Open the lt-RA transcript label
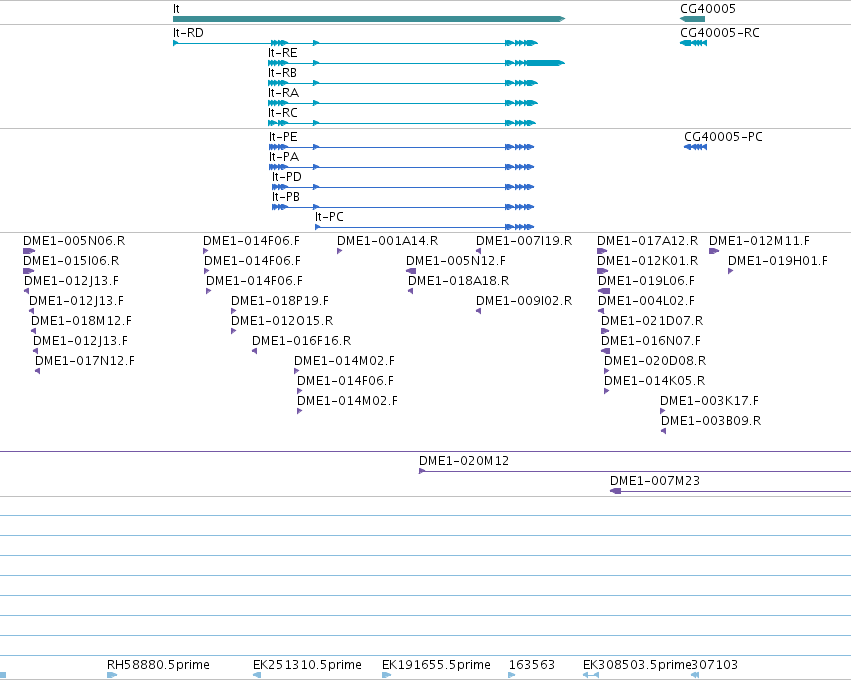Image resolution: width=851 pixels, height=680 pixels. click(x=283, y=93)
